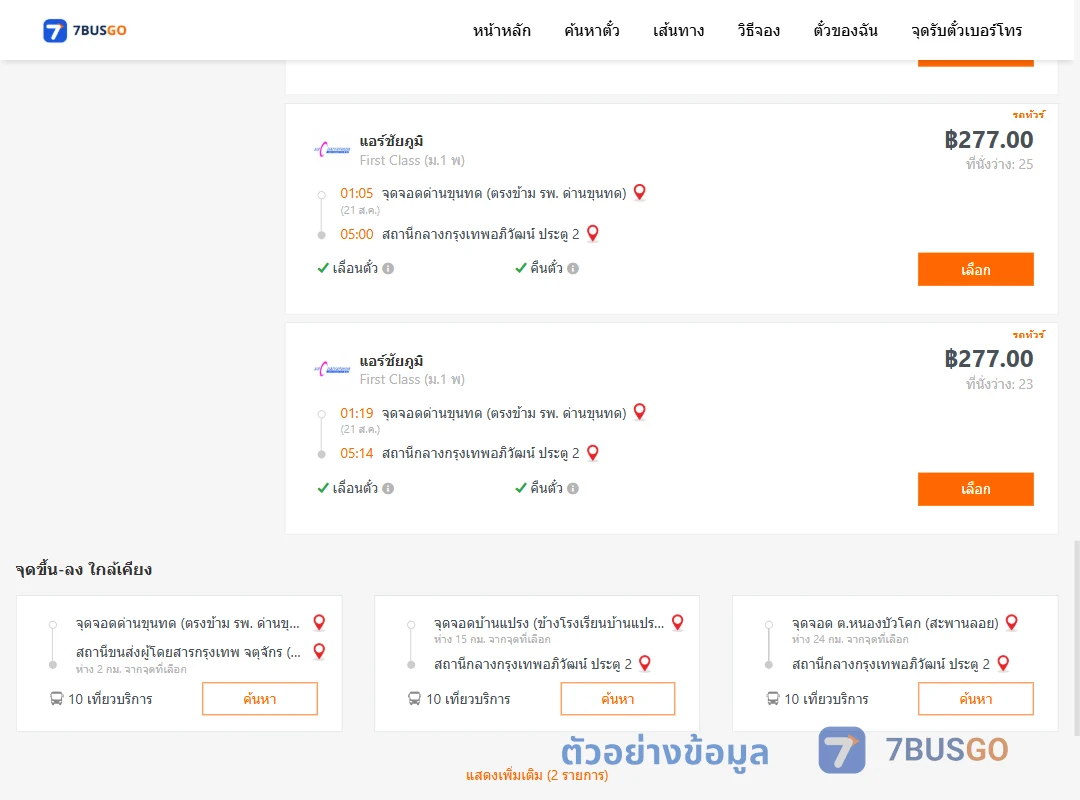Click ที่นั่งว่าง: 23 text

999,384
